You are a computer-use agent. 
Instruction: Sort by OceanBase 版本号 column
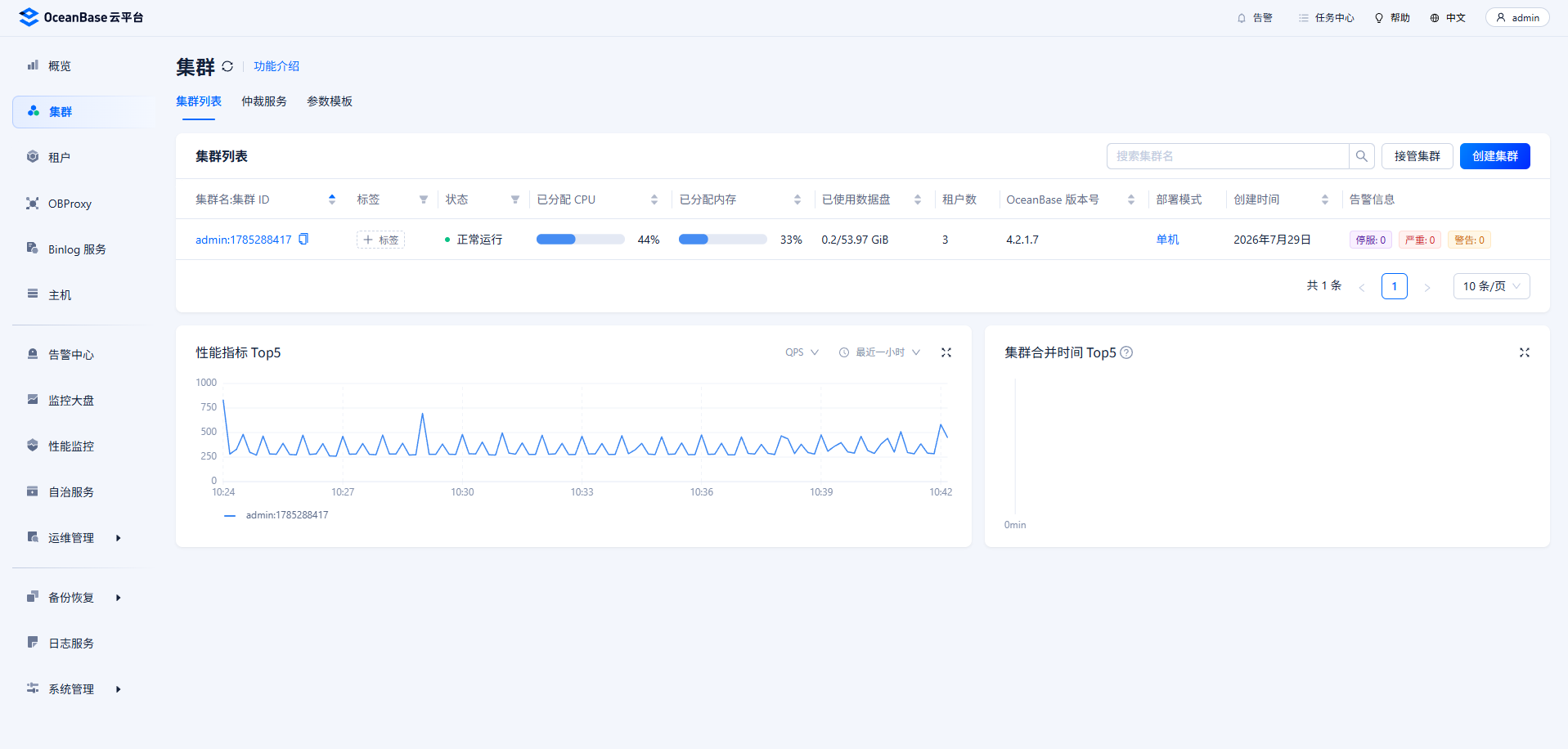[1131, 200]
